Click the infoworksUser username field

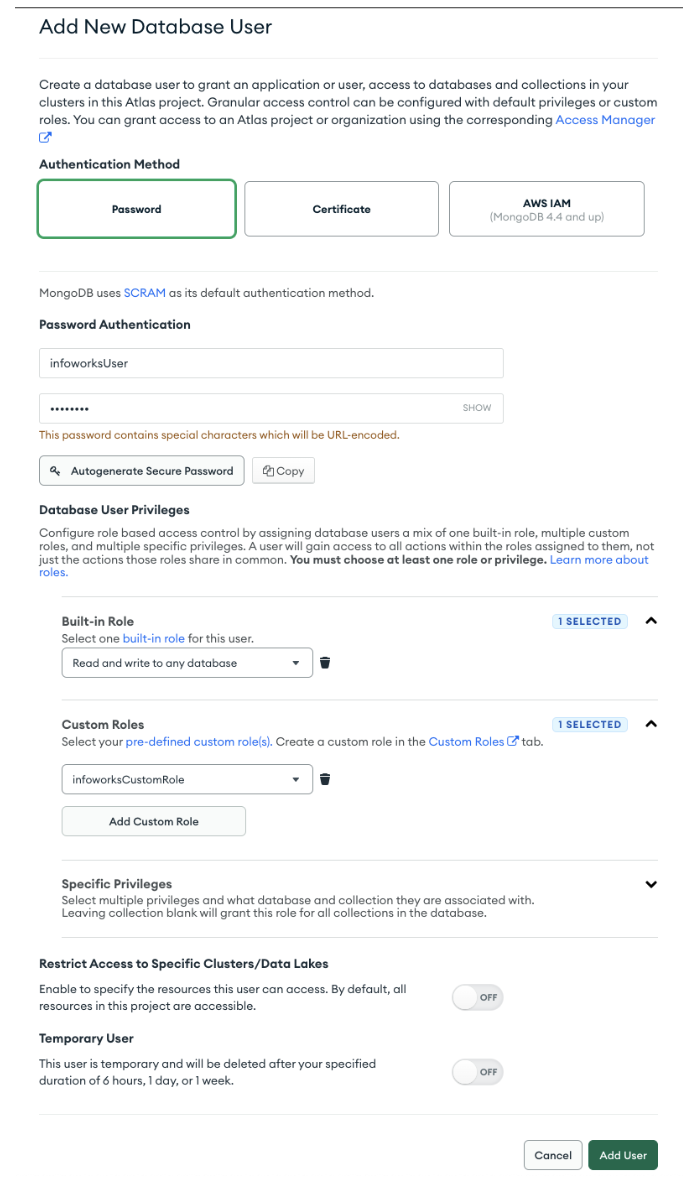[271, 363]
